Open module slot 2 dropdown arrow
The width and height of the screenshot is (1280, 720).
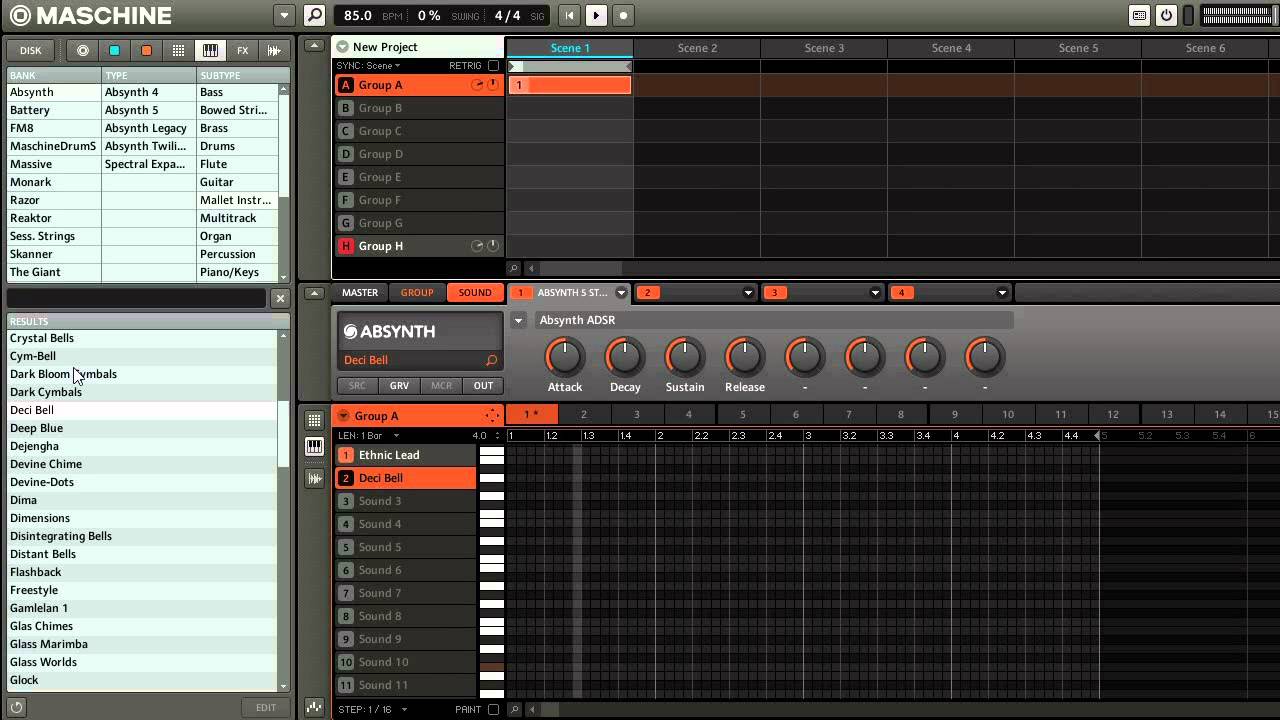click(x=748, y=293)
